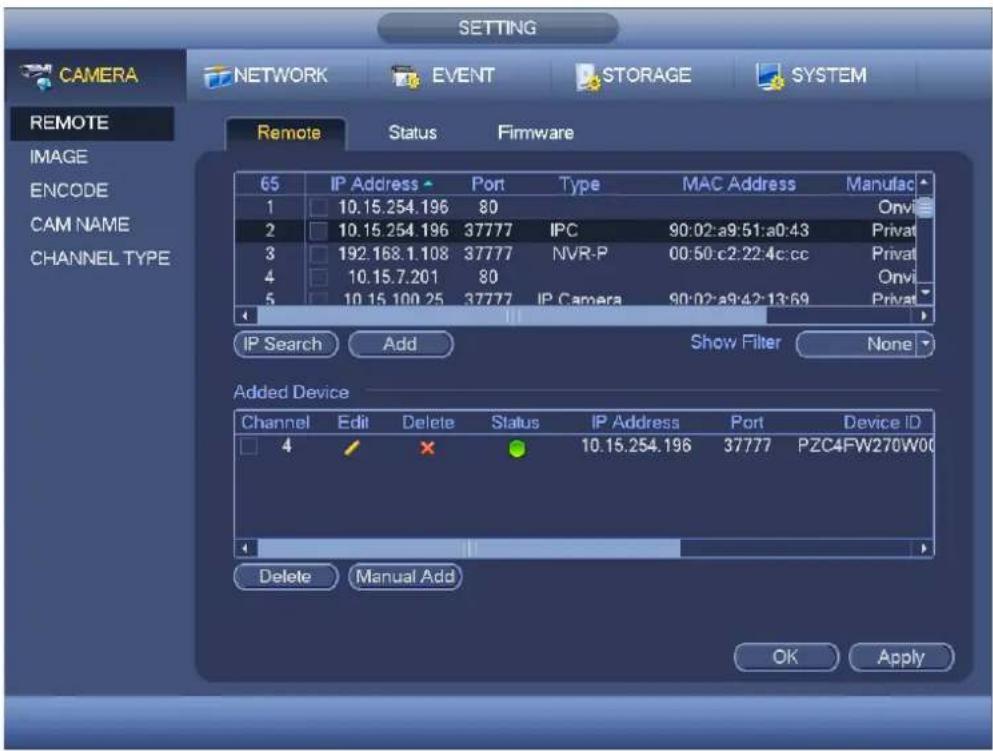Tick checkbox for row 1 device 10.15.254.196 port 80

click(319, 207)
